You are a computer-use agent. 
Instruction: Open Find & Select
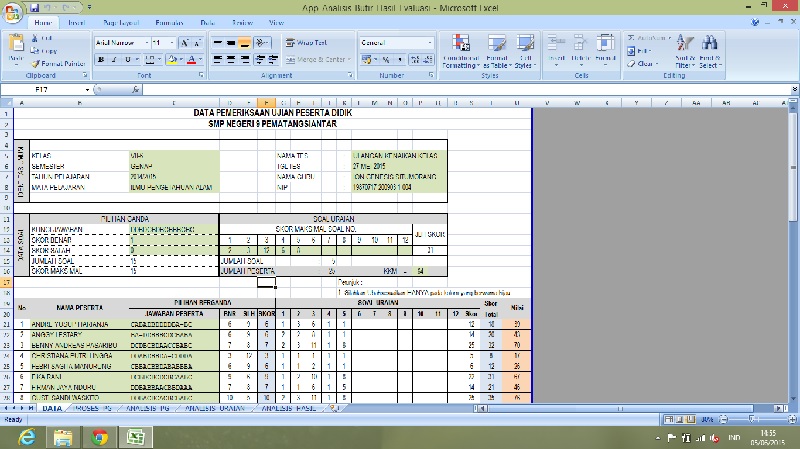point(709,51)
